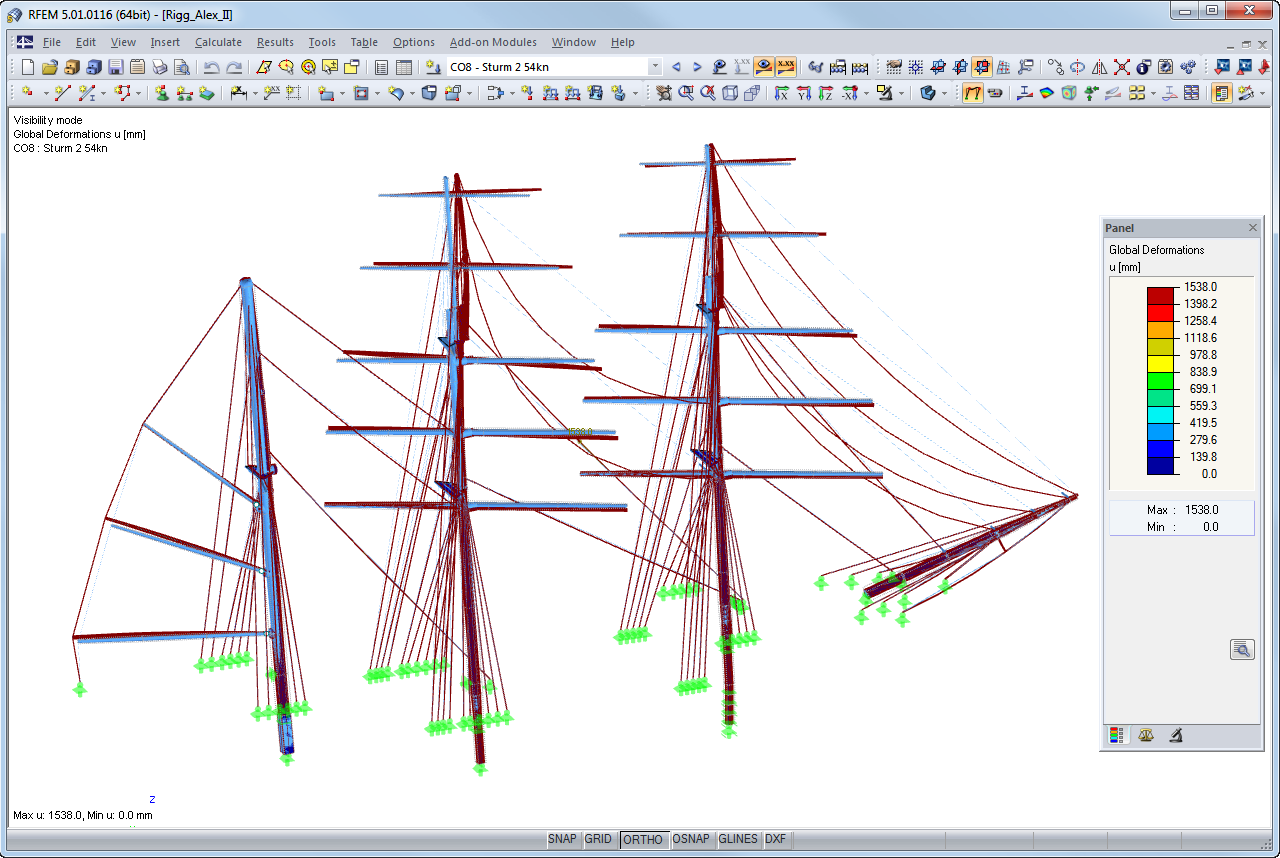Viewport: 1280px width, 858px height.
Task: Click the next load case arrow button
Action: pyautogui.click(x=697, y=65)
